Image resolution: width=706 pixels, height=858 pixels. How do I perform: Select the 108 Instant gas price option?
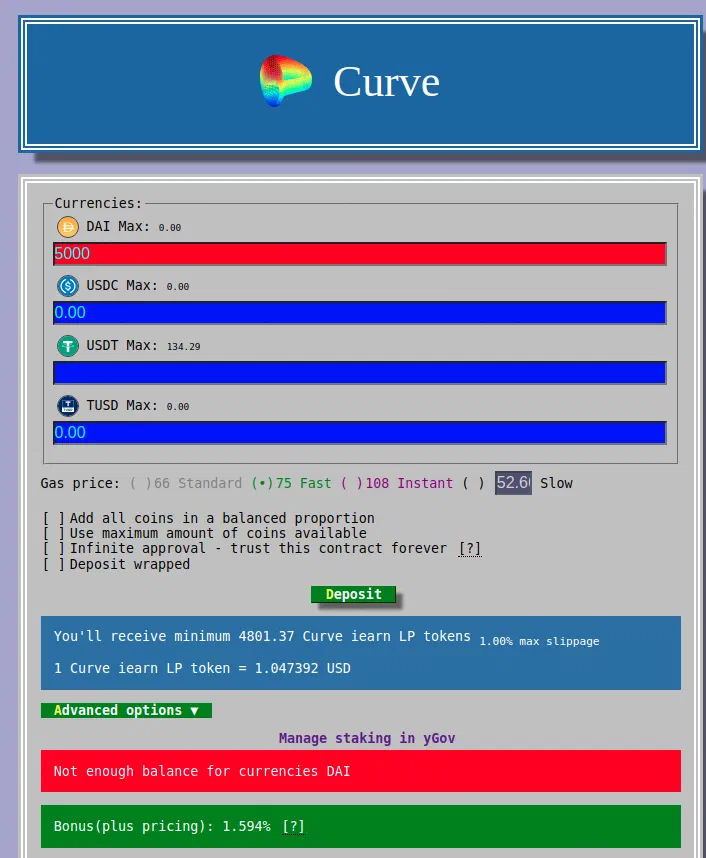(x=397, y=483)
